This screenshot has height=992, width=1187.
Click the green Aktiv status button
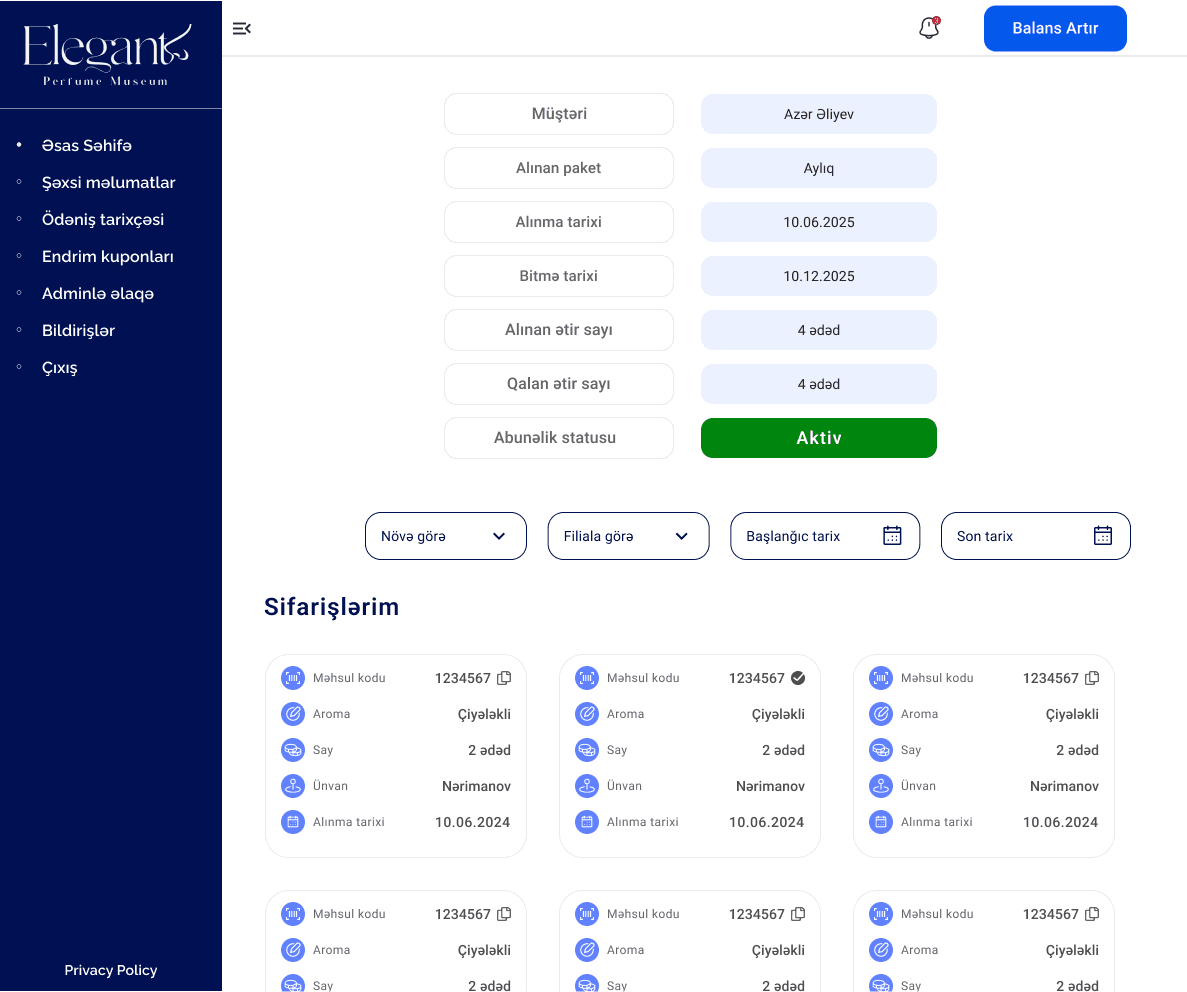coord(818,438)
